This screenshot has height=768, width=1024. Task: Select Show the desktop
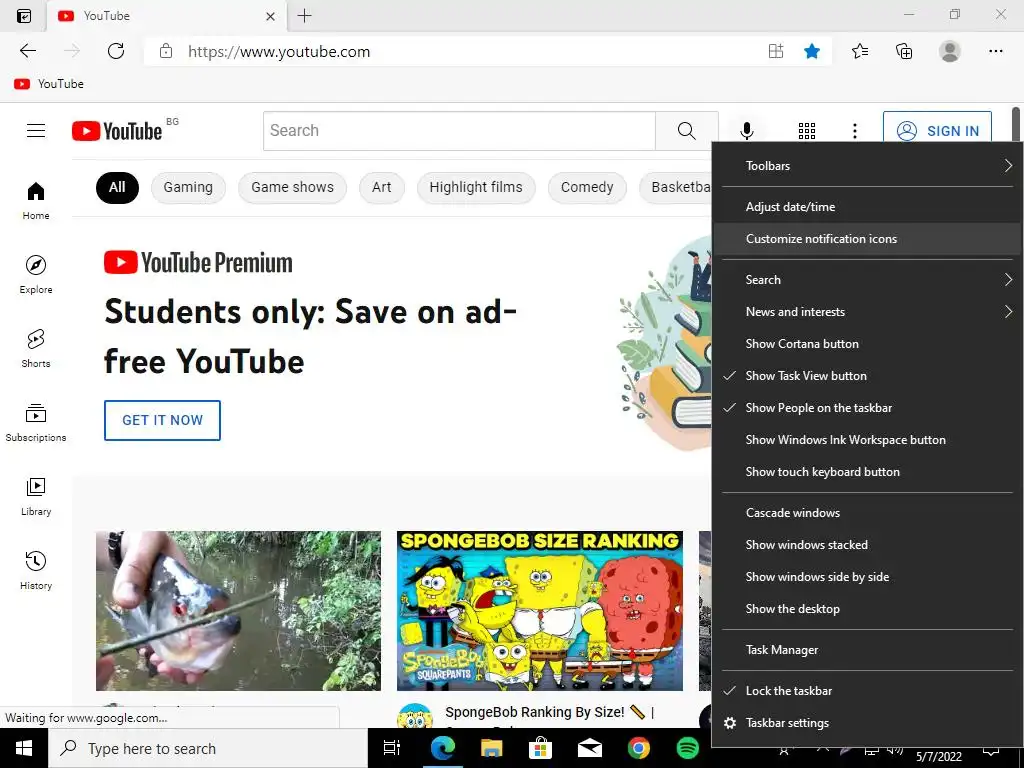click(868, 609)
